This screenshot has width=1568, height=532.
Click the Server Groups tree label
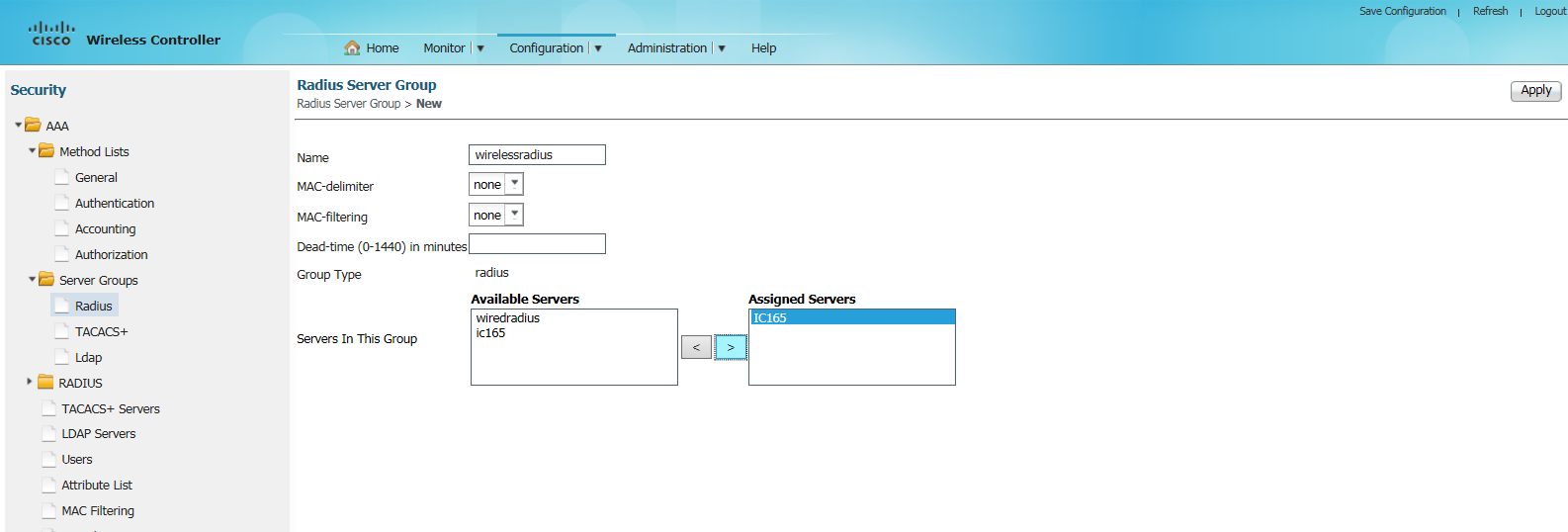coord(98,281)
